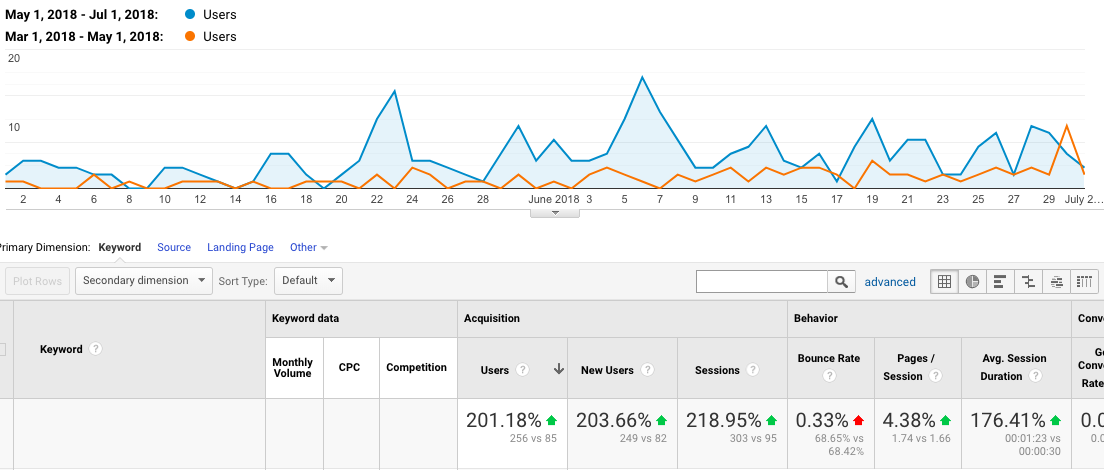1104x470 pixels.
Task: Click the Keyword data group header
Action: click(306, 319)
